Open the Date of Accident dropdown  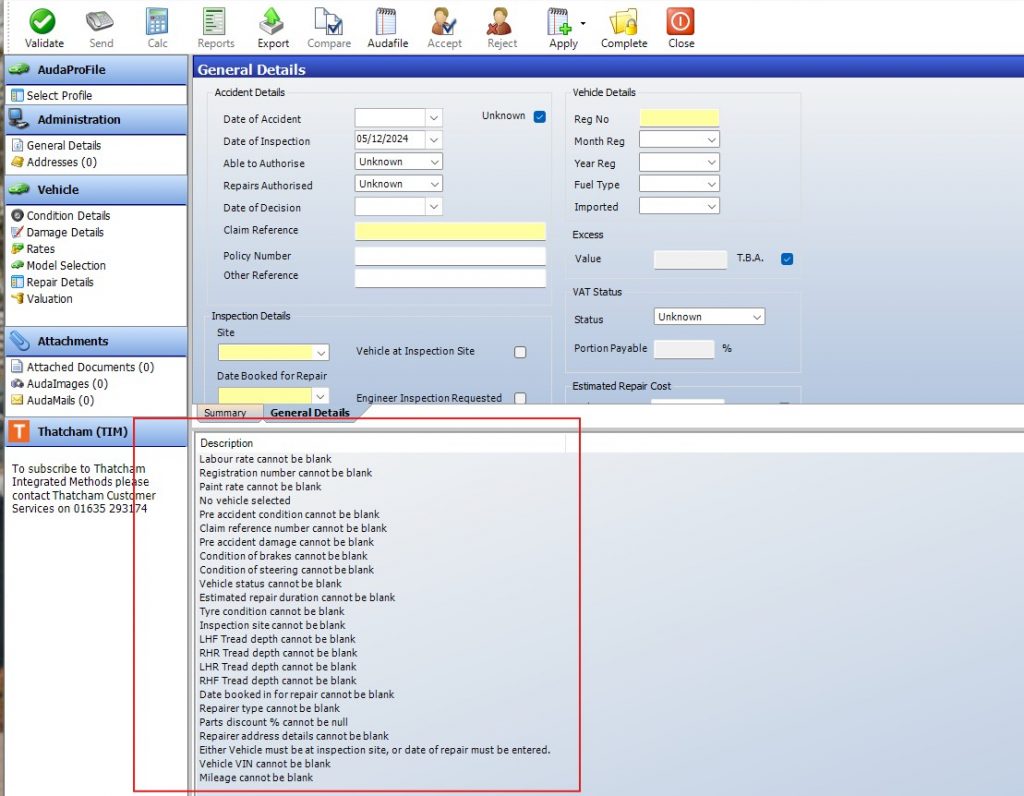434,118
